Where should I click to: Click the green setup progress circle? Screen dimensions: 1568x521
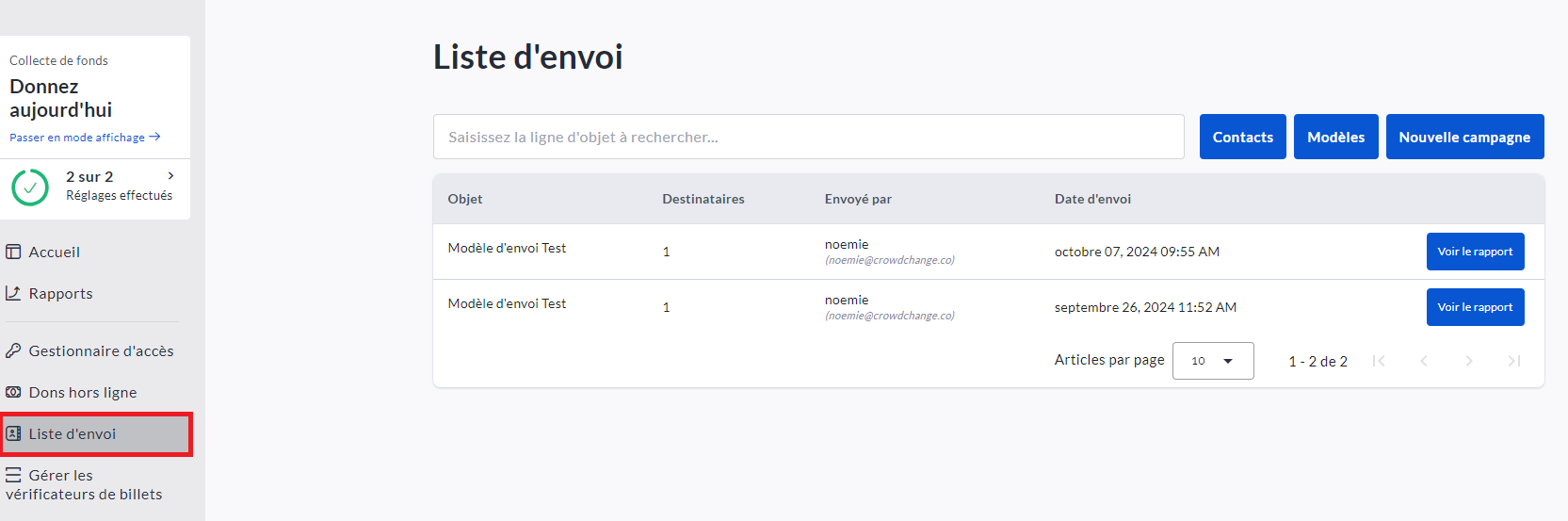point(30,187)
